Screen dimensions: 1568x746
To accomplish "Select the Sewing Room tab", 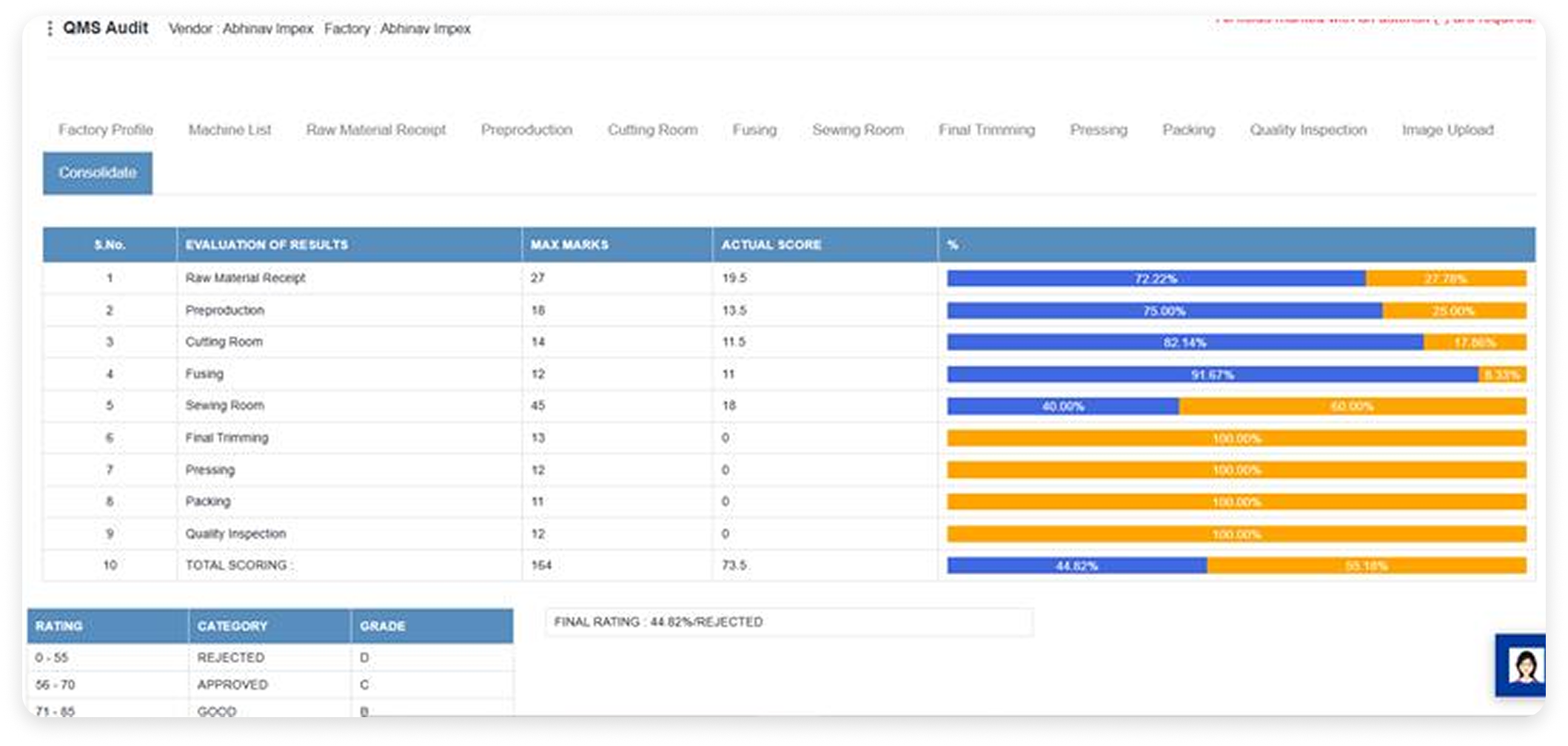I will tap(857, 130).
